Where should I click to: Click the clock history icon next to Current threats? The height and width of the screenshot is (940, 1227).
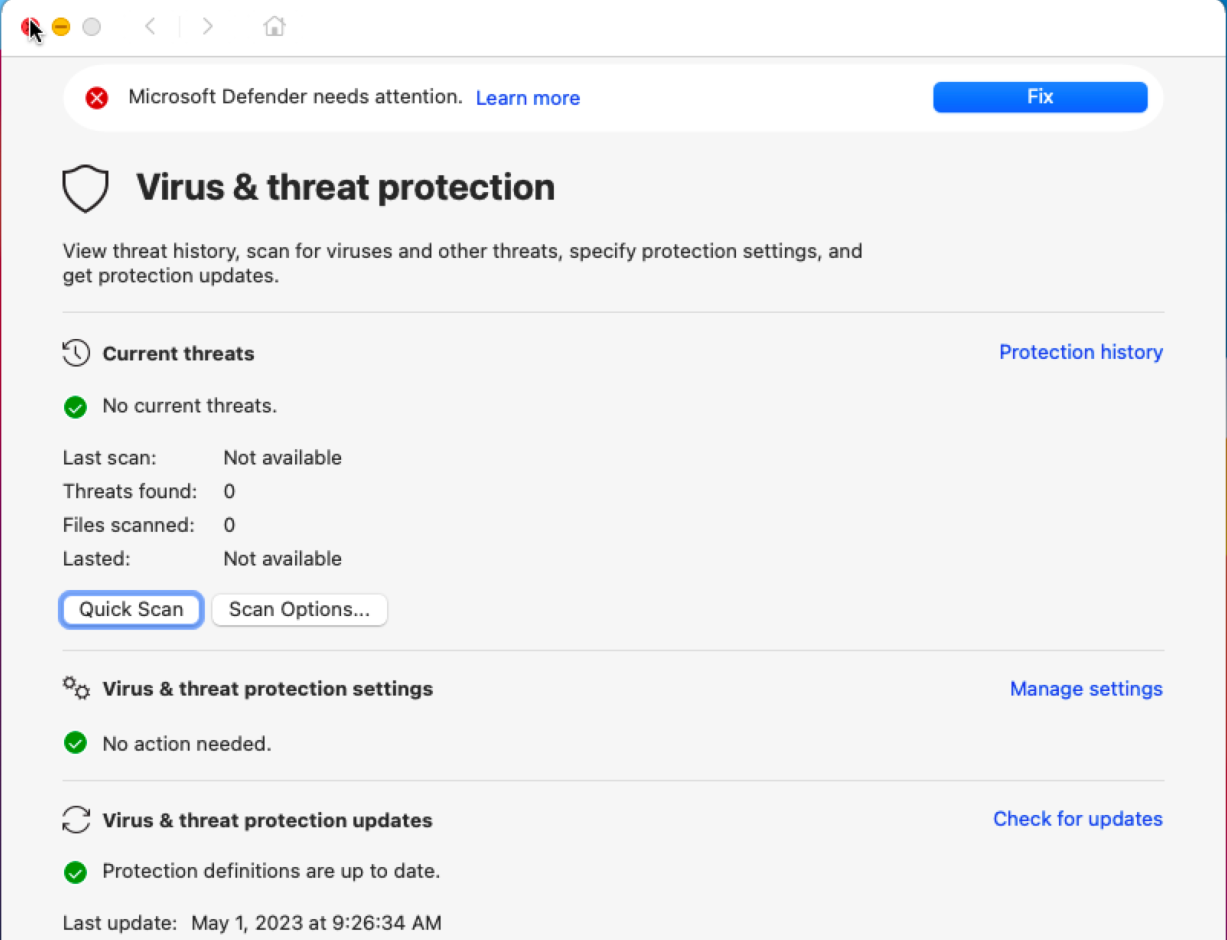pyautogui.click(x=76, y=353)
